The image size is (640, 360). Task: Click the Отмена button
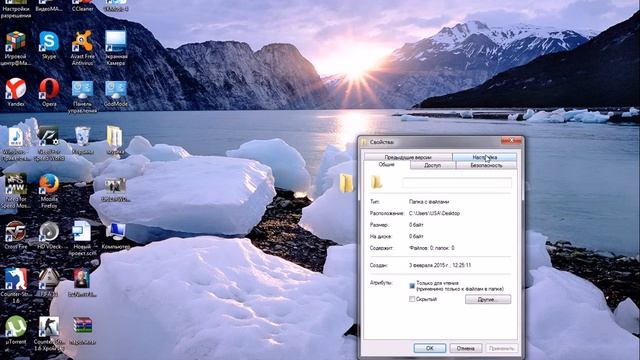tap(465, 348)
